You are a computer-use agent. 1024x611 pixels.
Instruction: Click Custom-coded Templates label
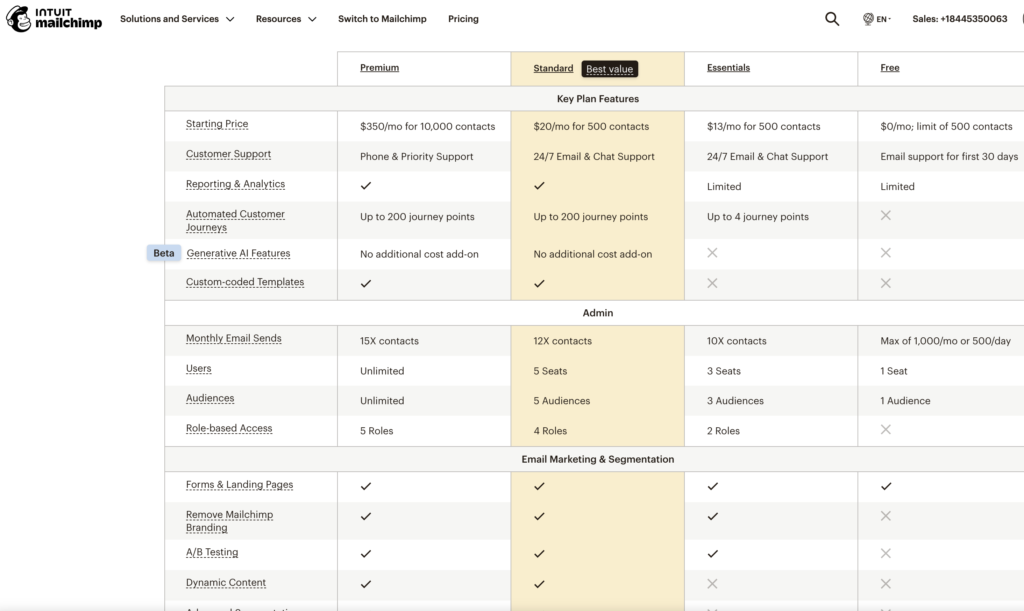245,282
